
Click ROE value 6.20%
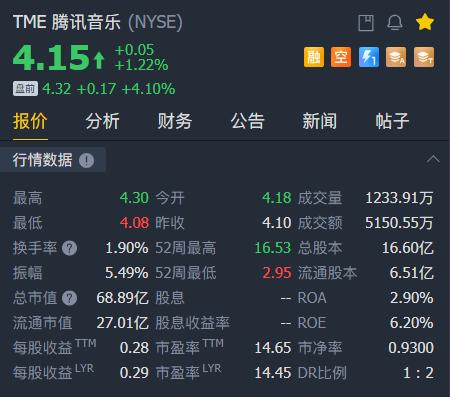pyautogui.click(x=412, y=323)
